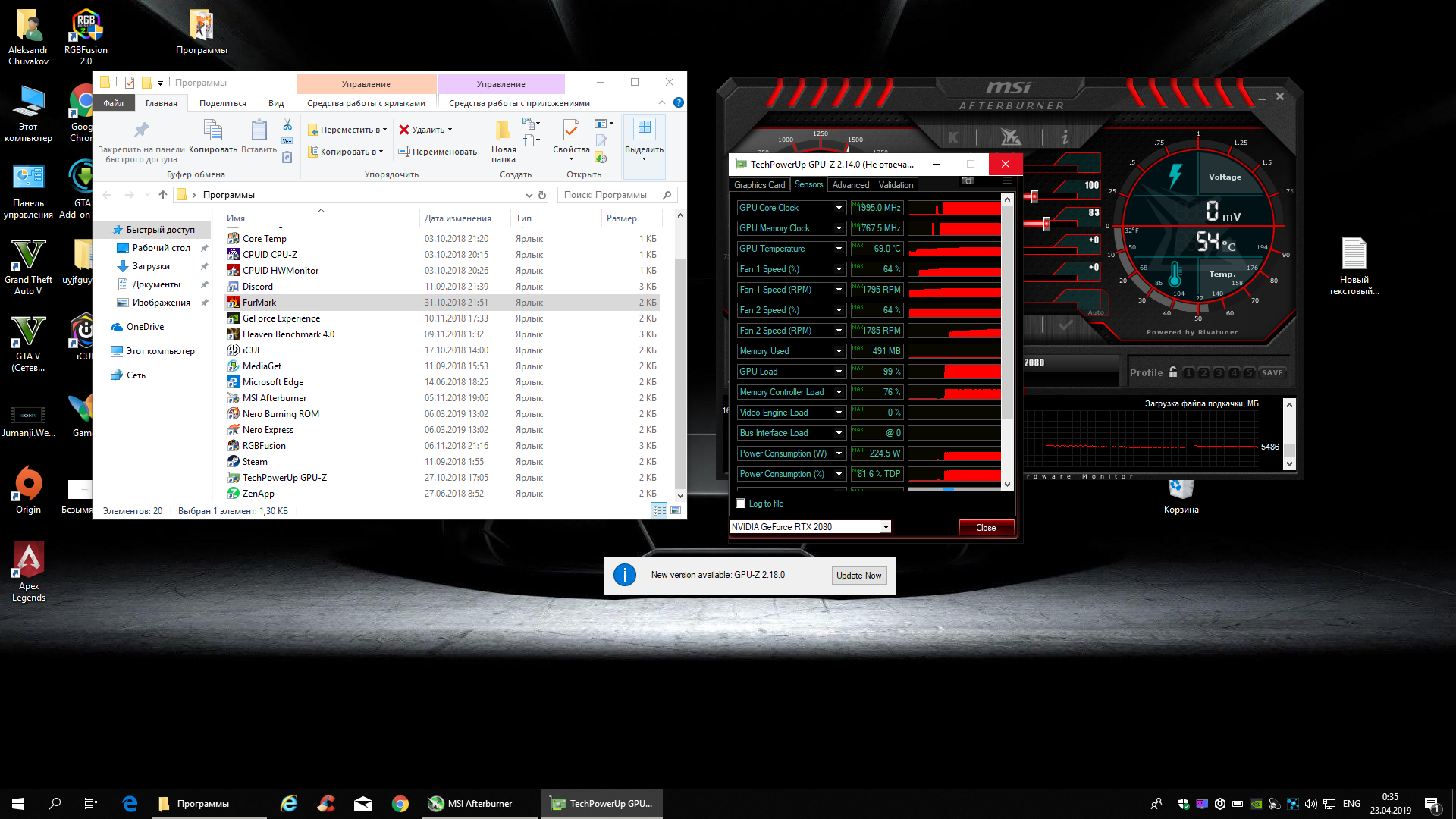Open Windows Start menu

coord(18,804)
